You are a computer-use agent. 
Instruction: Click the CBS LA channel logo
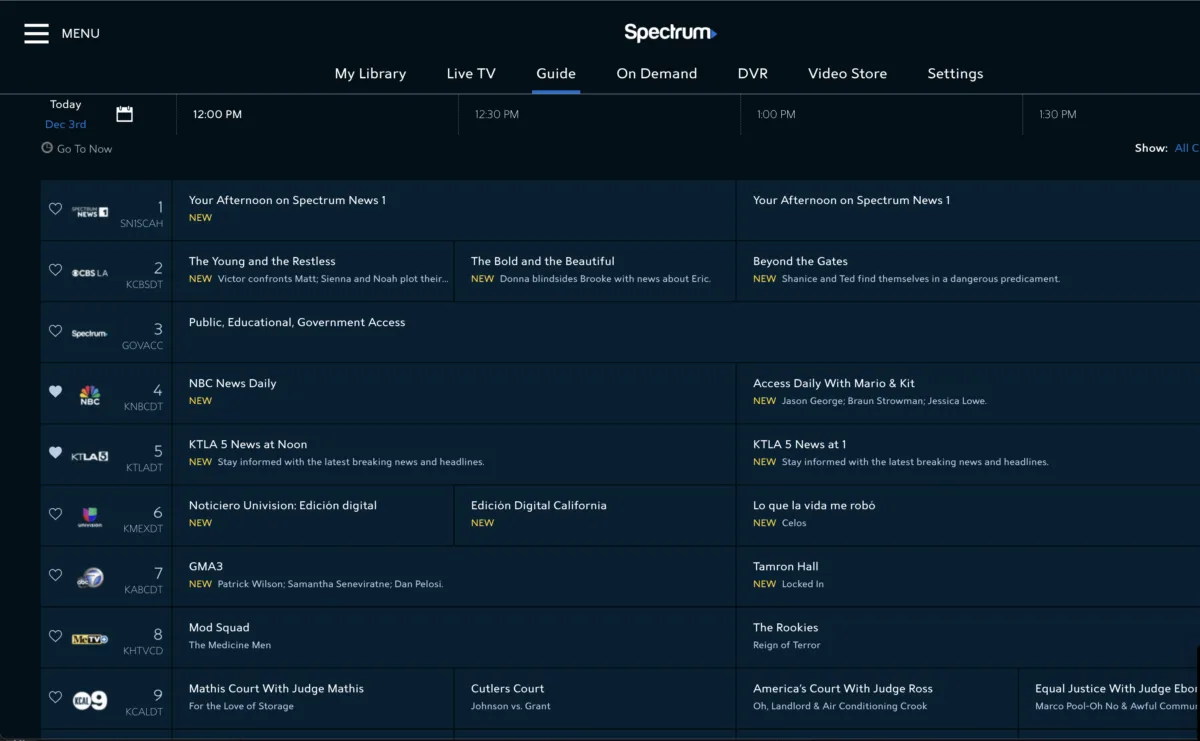coord(90,272)
